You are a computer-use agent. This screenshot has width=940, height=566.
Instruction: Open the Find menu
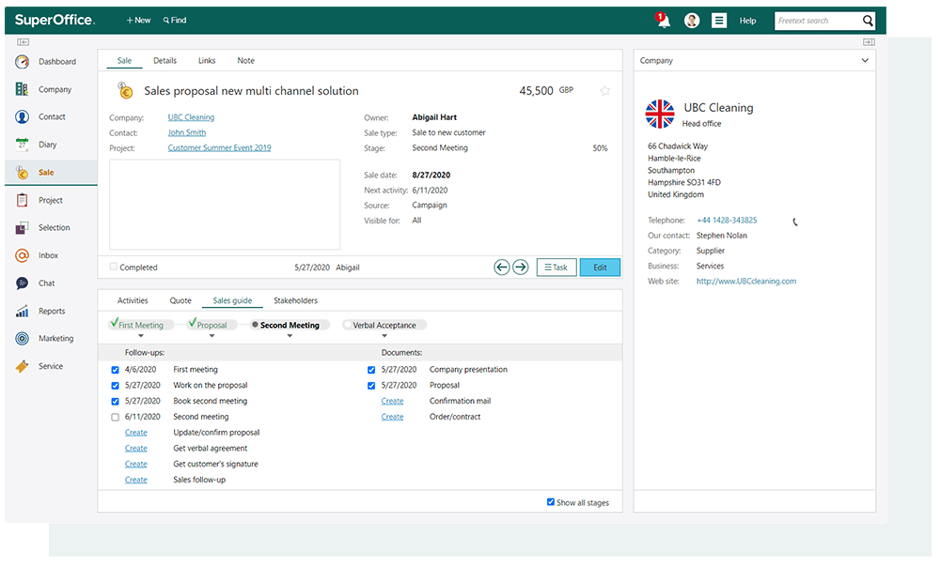click(x=174, y=20)
